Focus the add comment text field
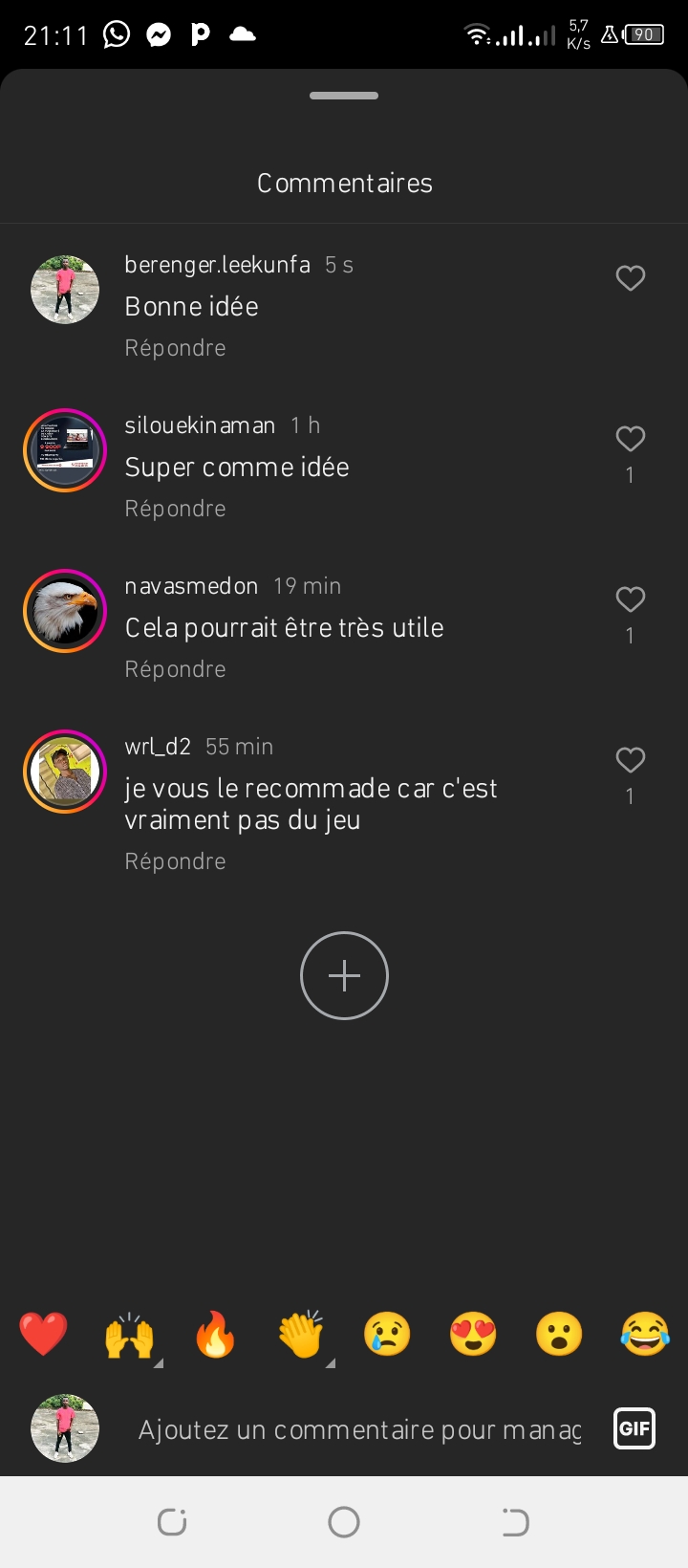688x1568 pixels. [359, 1429]
